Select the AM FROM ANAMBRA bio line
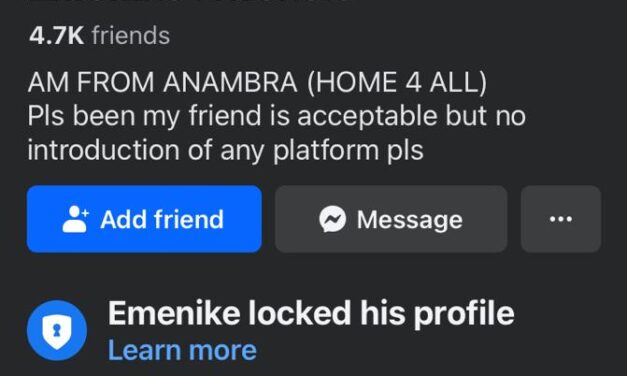The height and width of the screenshot is (376, 627). click(258, 82)
